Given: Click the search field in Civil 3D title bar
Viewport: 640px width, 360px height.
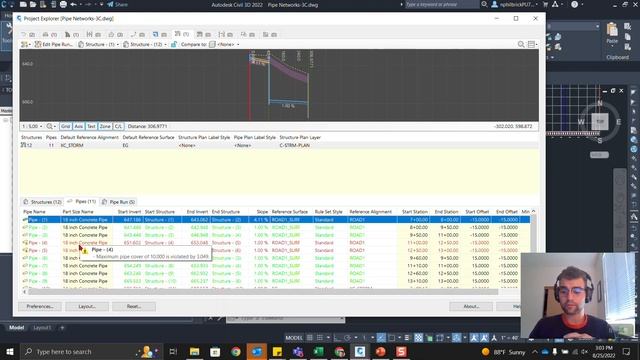Looking at the screenshot, I should click(442, 4).
